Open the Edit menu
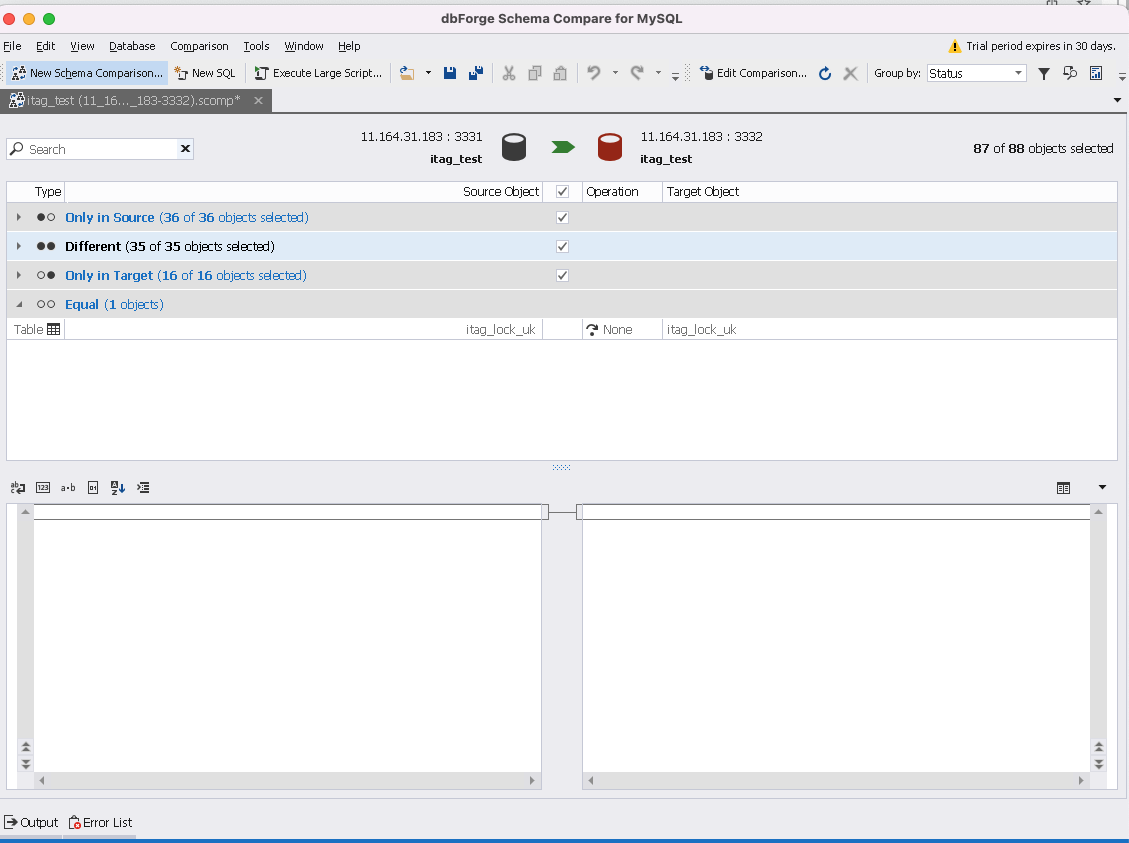 pos(45,46)
